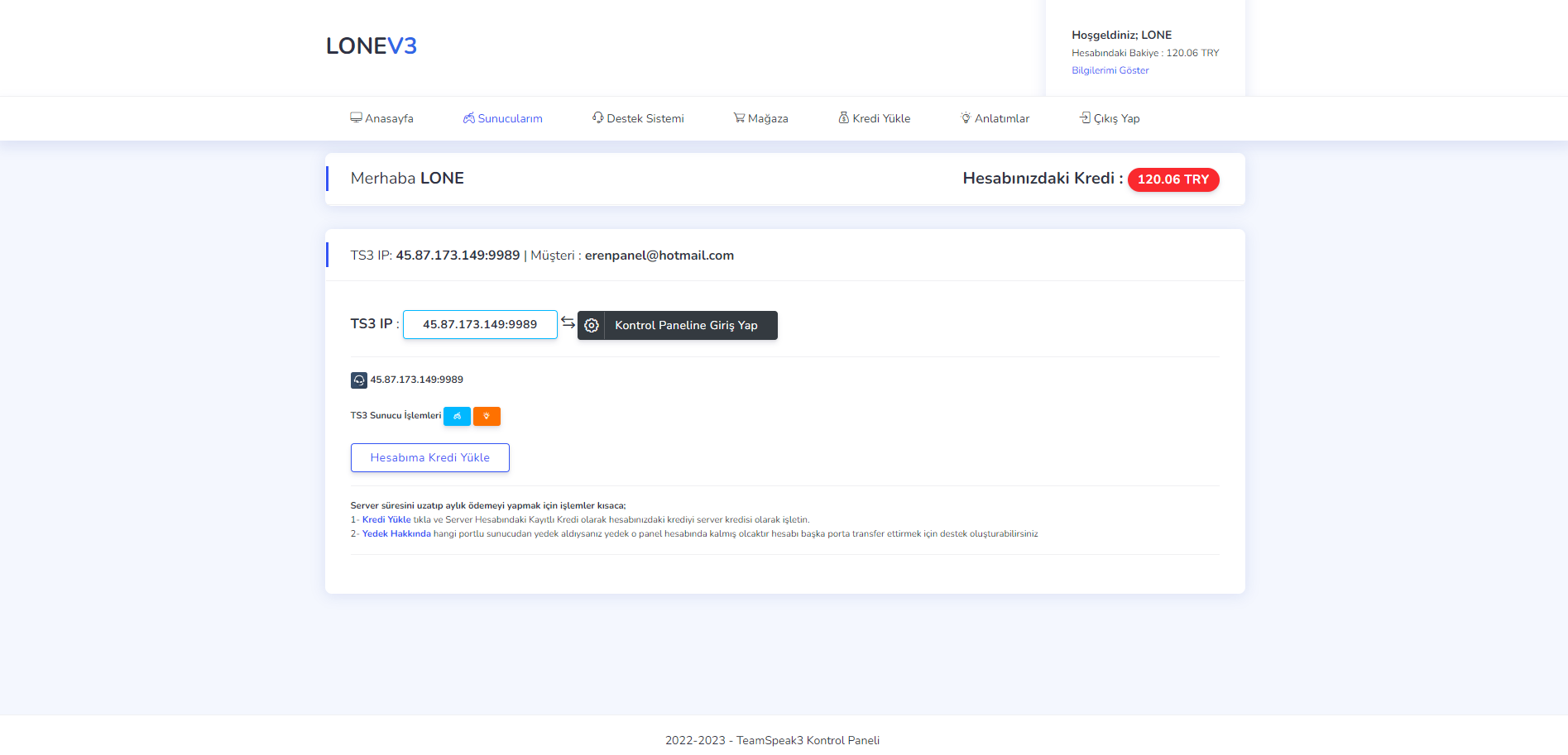Click the TeamSpeak headset icon
This screenshot has height=755, width=1568.
pyautogui.click(x=358, y=380)
